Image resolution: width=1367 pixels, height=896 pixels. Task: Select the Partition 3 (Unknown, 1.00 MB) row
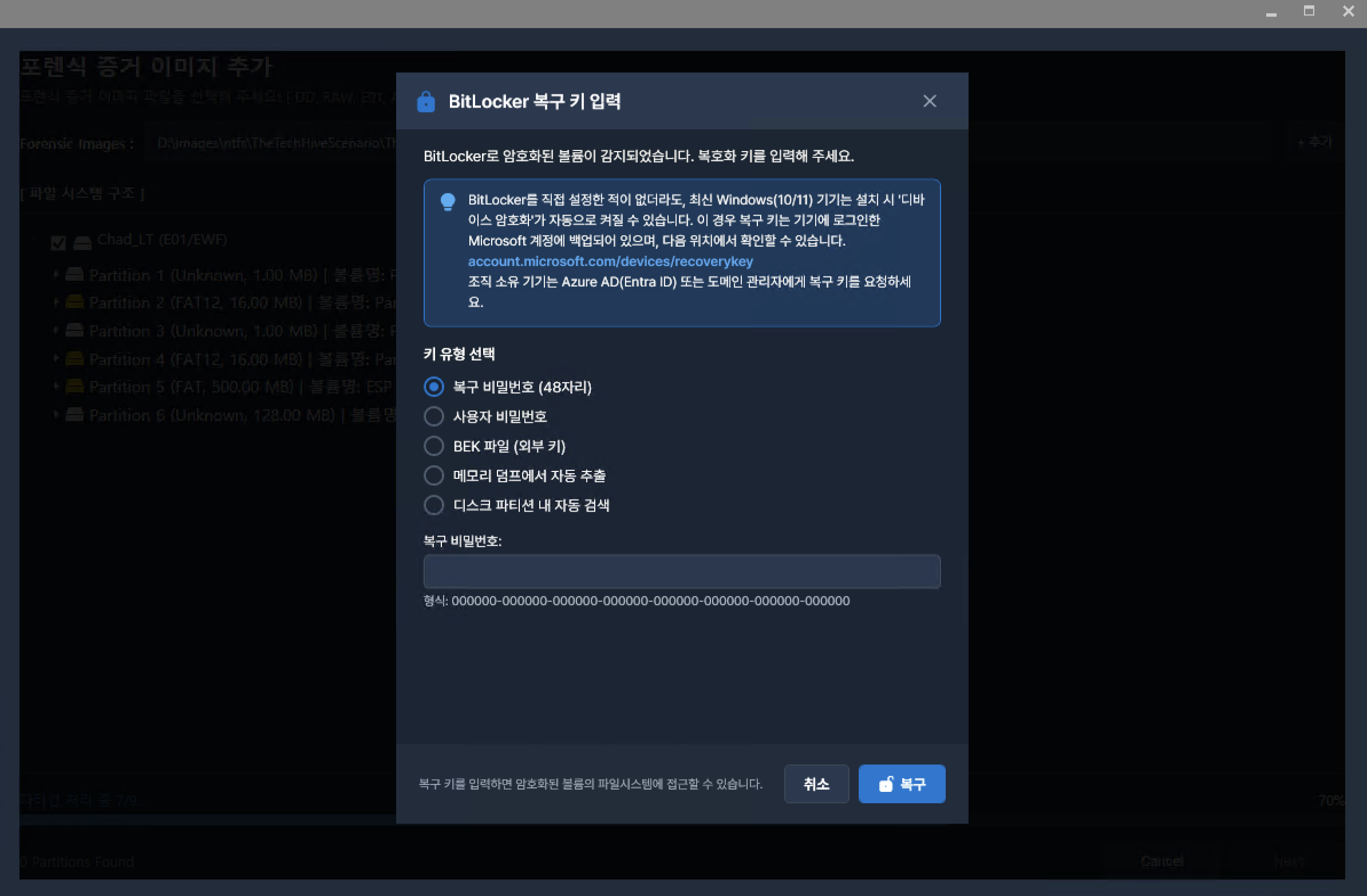click(x=223, y=331)
